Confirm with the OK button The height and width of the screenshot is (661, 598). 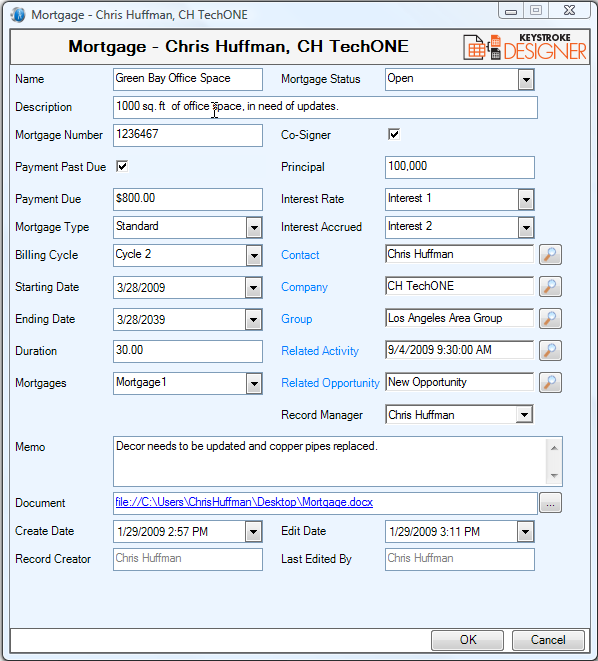467,640
